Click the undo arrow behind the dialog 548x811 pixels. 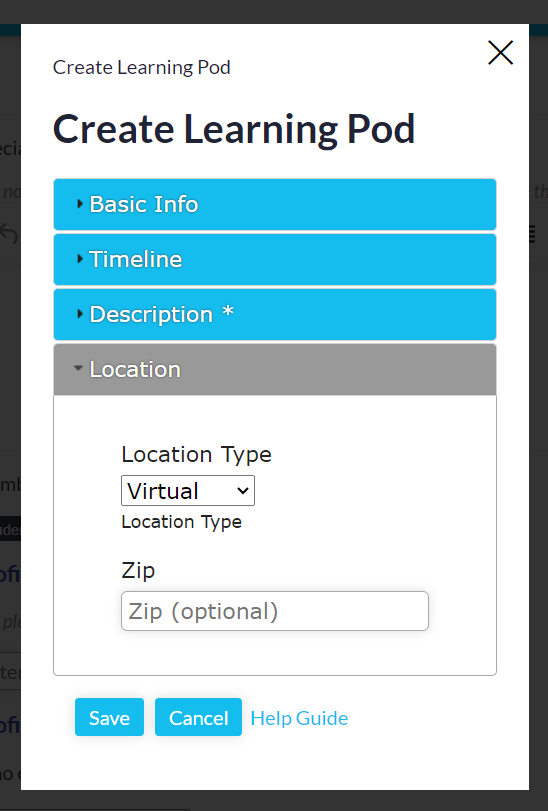point(9,234)
